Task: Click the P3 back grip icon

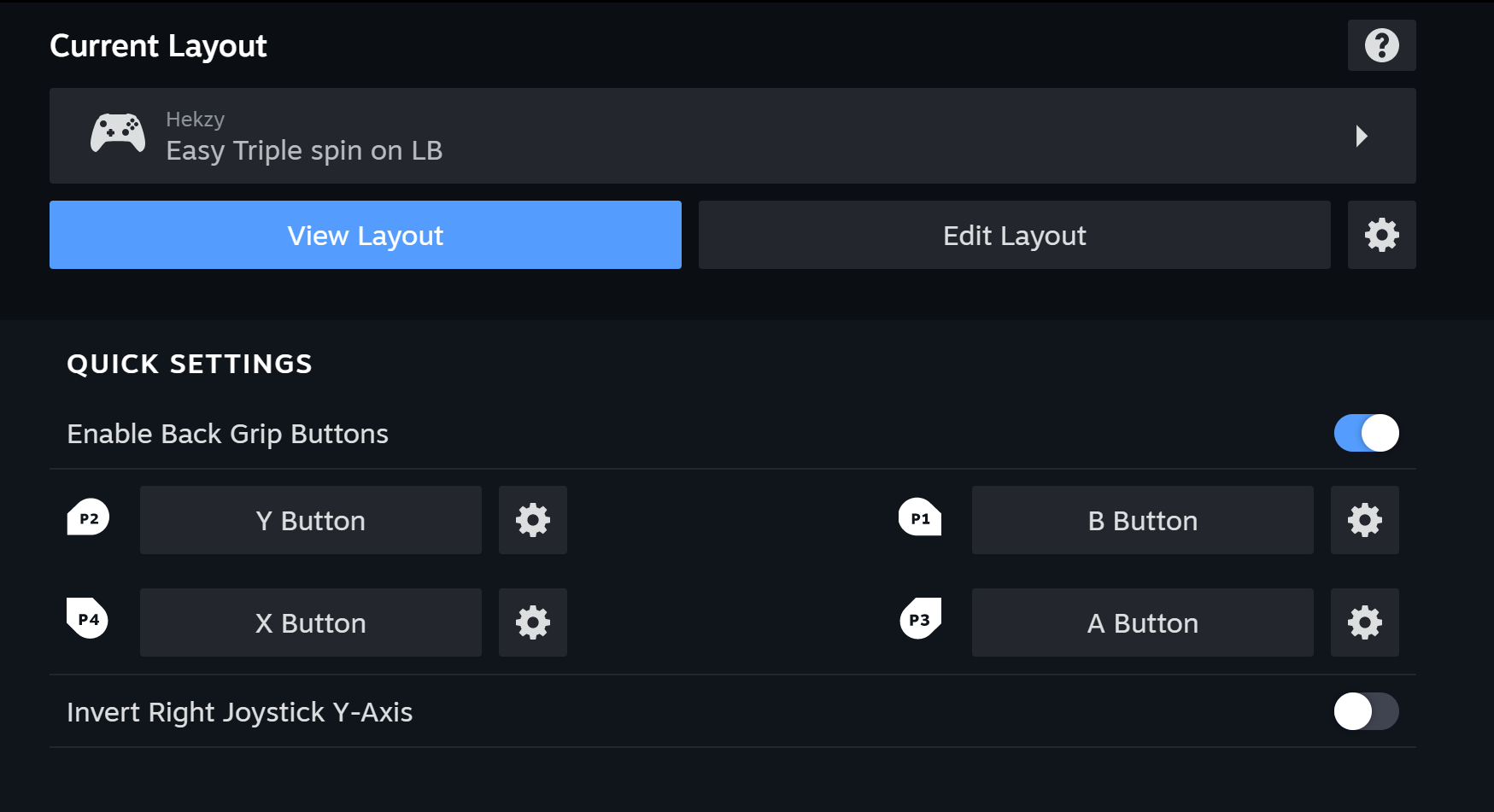Action: [920, 619]
